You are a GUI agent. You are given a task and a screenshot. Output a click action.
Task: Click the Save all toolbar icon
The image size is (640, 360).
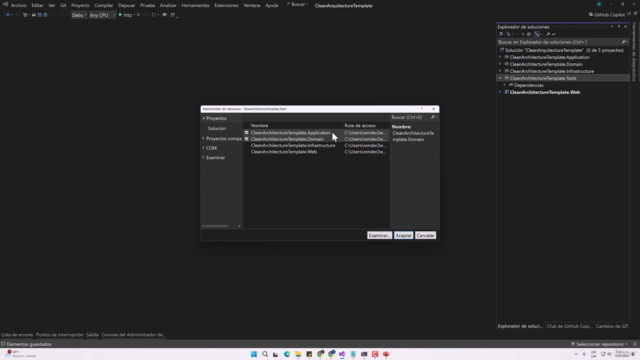pos(45,15)
